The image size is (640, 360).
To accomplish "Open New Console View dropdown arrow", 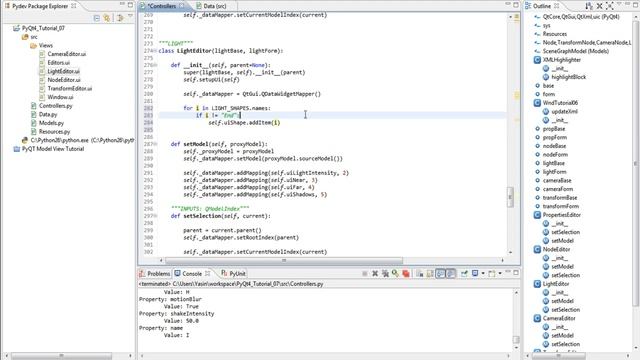I will tap(500, 273).
